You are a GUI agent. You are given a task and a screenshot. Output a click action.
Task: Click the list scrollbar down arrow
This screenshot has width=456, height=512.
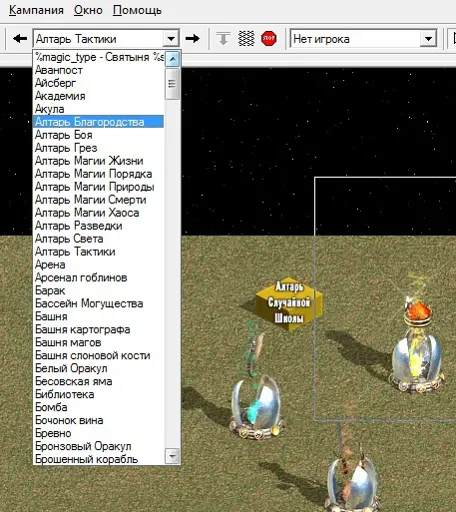pos(173,456)
